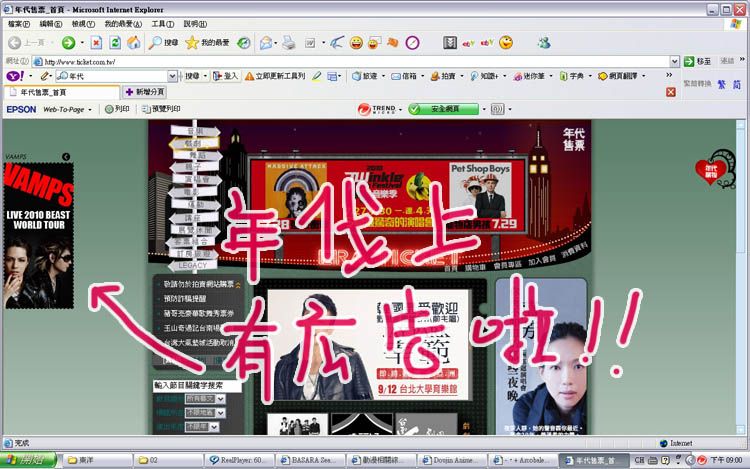Switch to RealPlayer taskbar window
The width and height of the screenshot is (750, 469).
click(240, 460)
